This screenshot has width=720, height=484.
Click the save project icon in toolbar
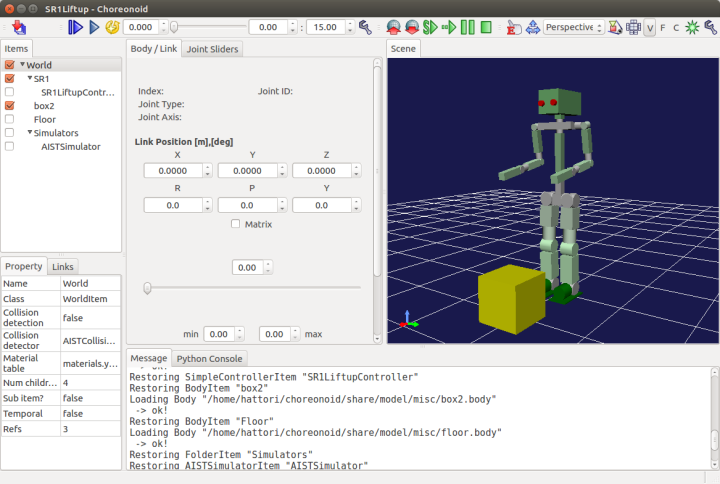pyautogui.click(x=19, y=27)
